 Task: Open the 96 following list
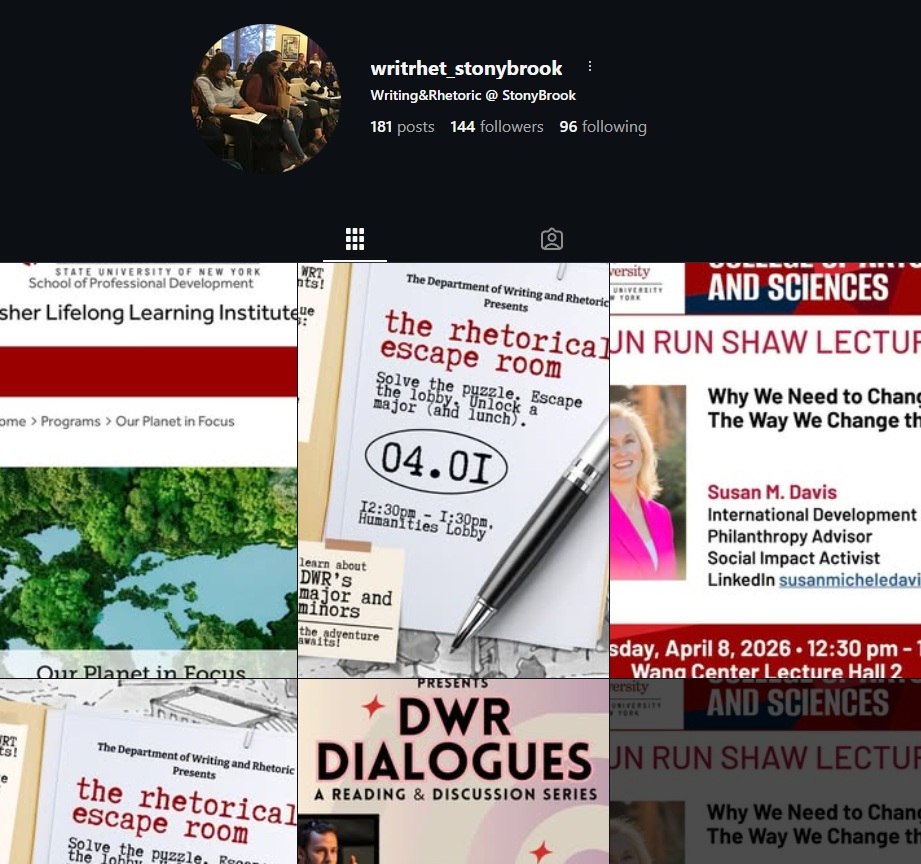click(603, 127)
